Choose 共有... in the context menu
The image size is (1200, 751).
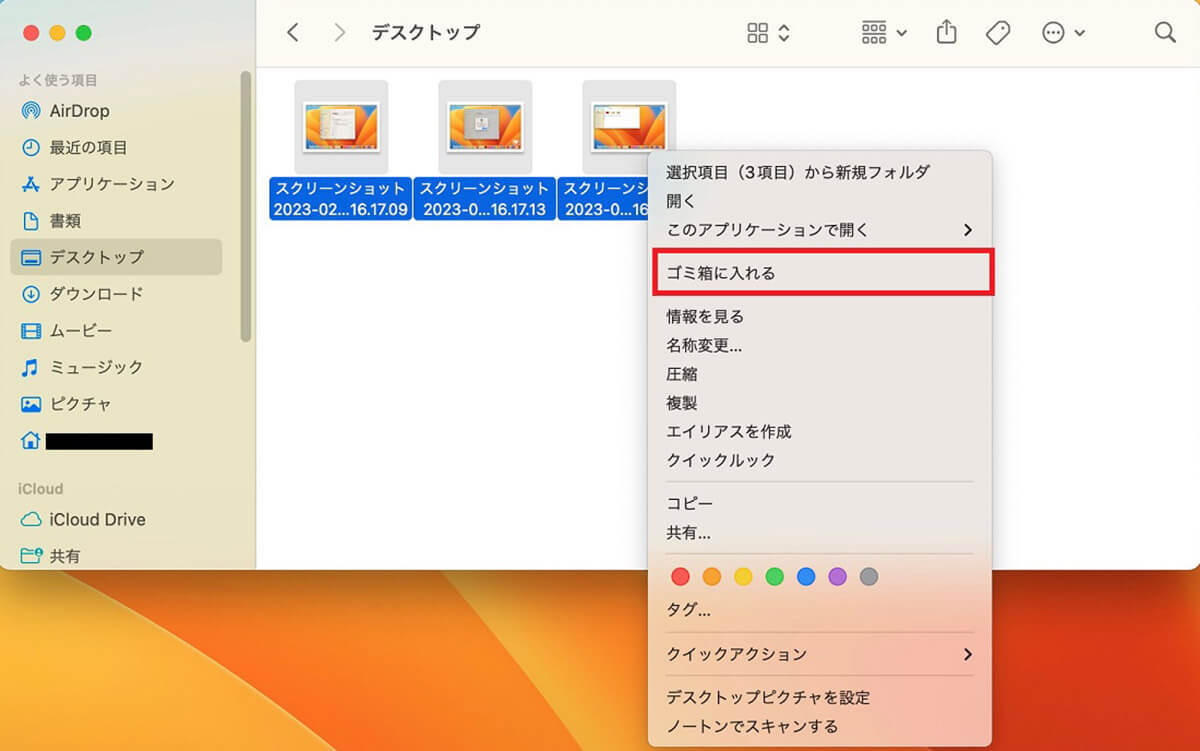[820, 533]
